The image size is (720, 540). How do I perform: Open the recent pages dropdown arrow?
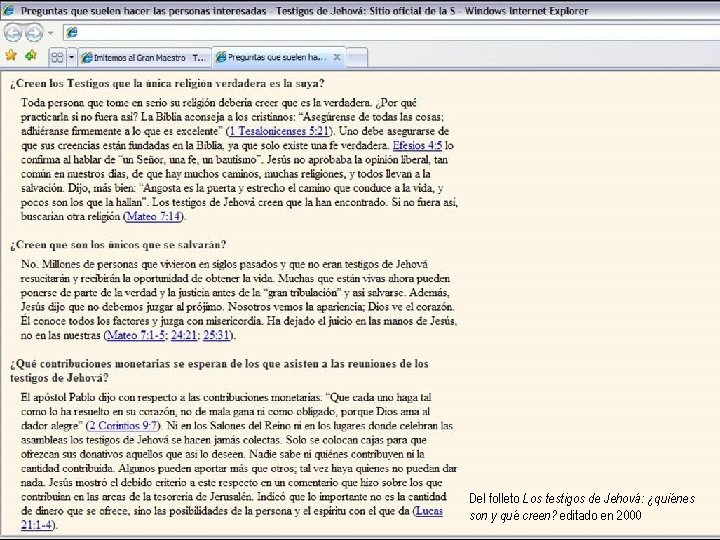point(51,33)
